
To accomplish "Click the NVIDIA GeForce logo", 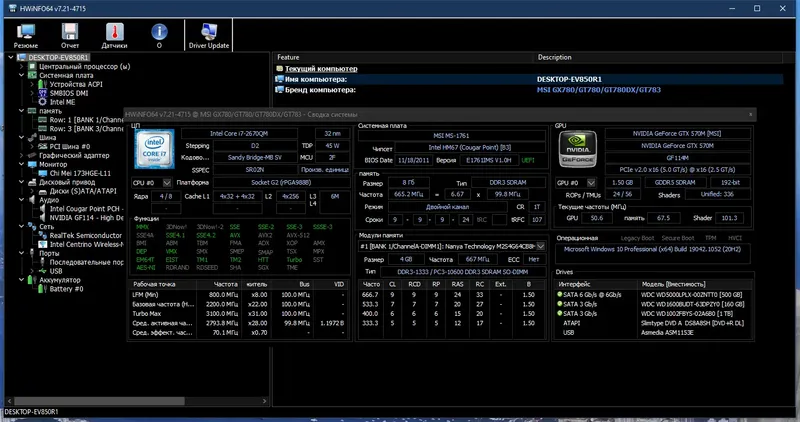I will coord(578,149).
